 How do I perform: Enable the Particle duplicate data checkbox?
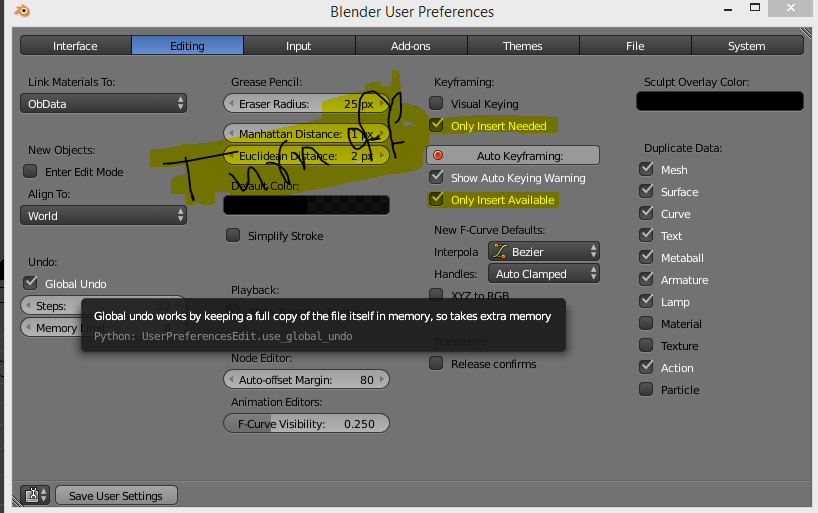tap(646, 389)
